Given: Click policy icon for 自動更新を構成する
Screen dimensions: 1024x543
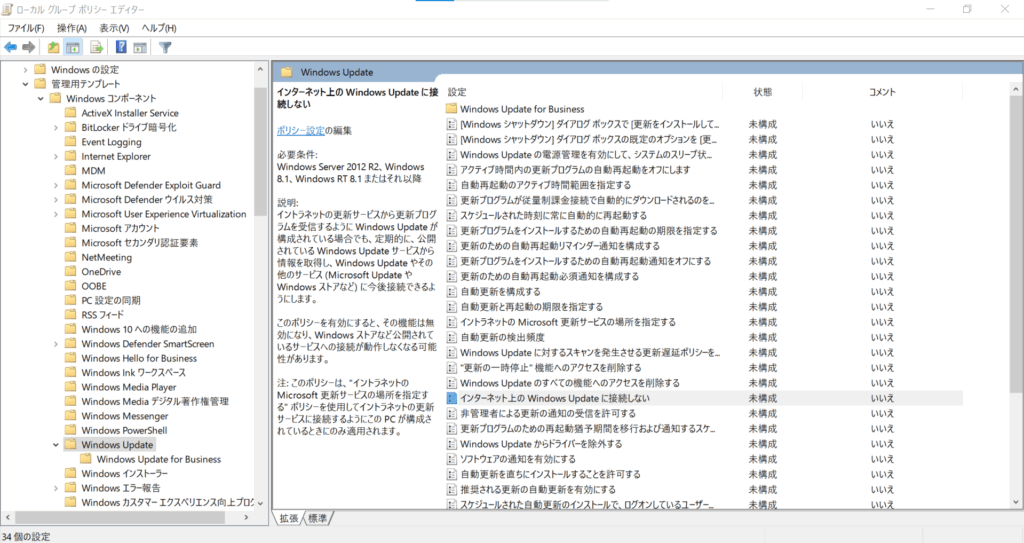Looking at the screenshot, I should 451,291.
